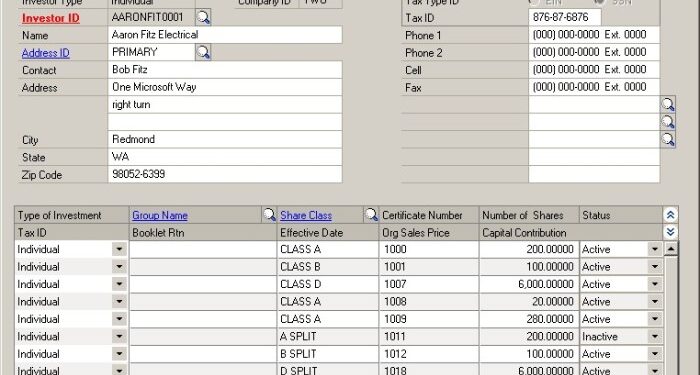Select the B SPLIT share class cell

[x=328, y=354]
